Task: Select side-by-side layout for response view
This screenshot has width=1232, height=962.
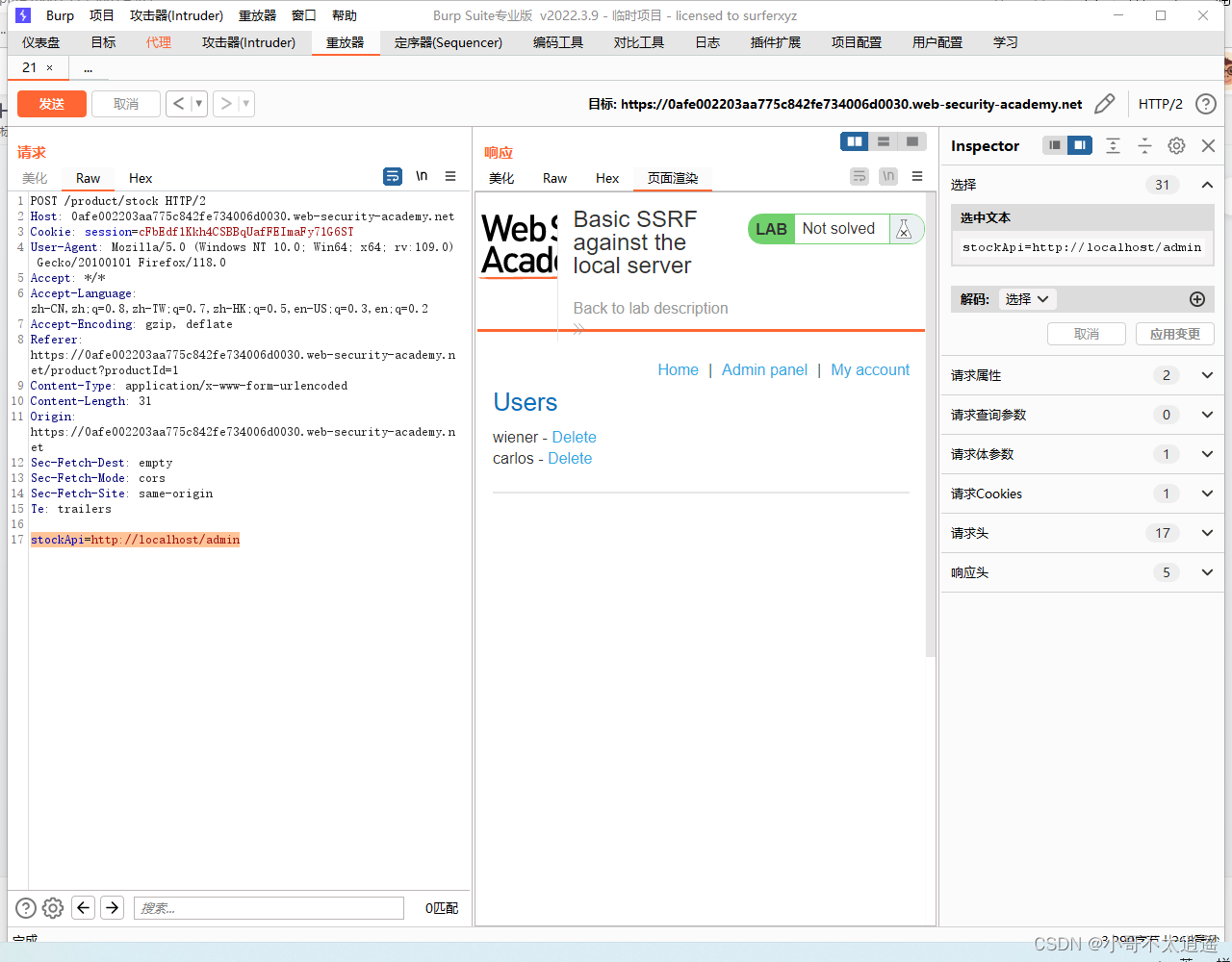Action: pos(855,141)
